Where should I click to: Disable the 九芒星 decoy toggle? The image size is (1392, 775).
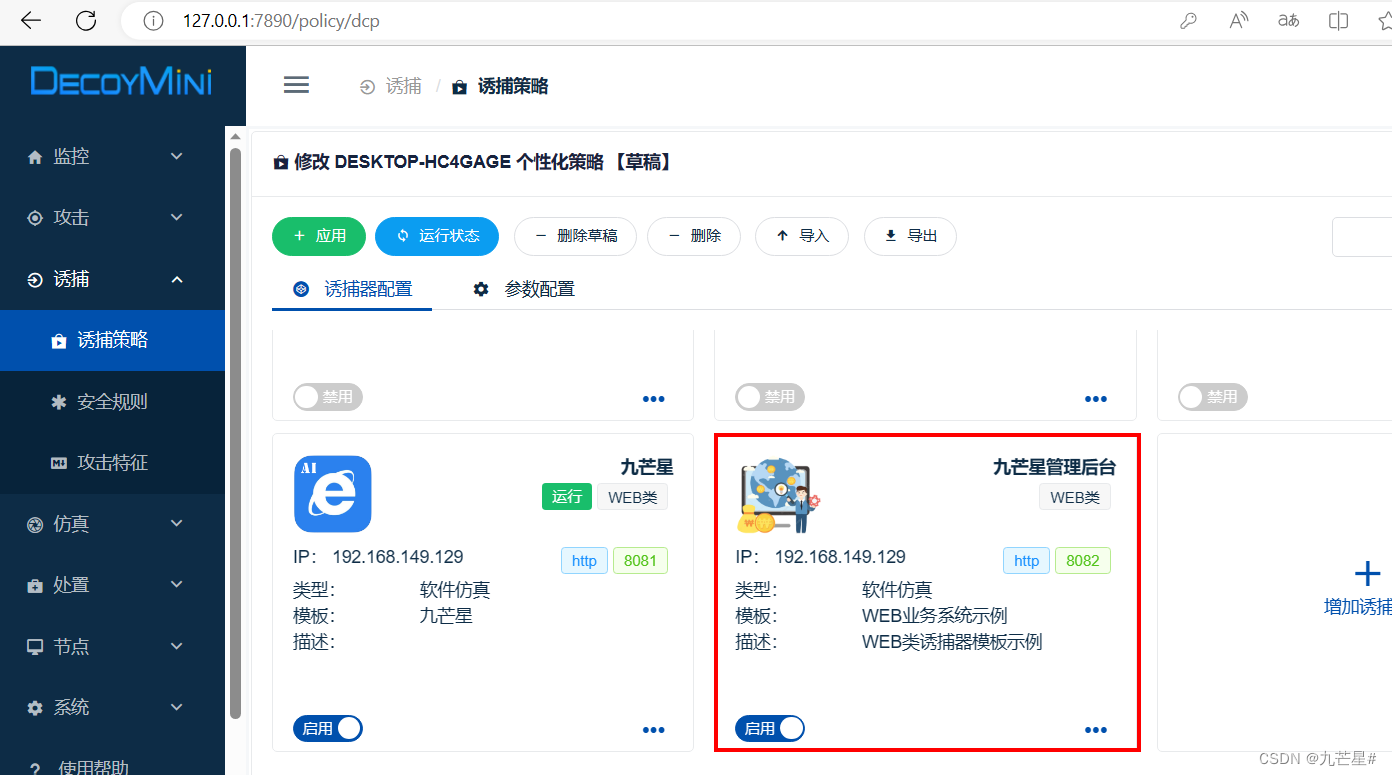[328, 729]
